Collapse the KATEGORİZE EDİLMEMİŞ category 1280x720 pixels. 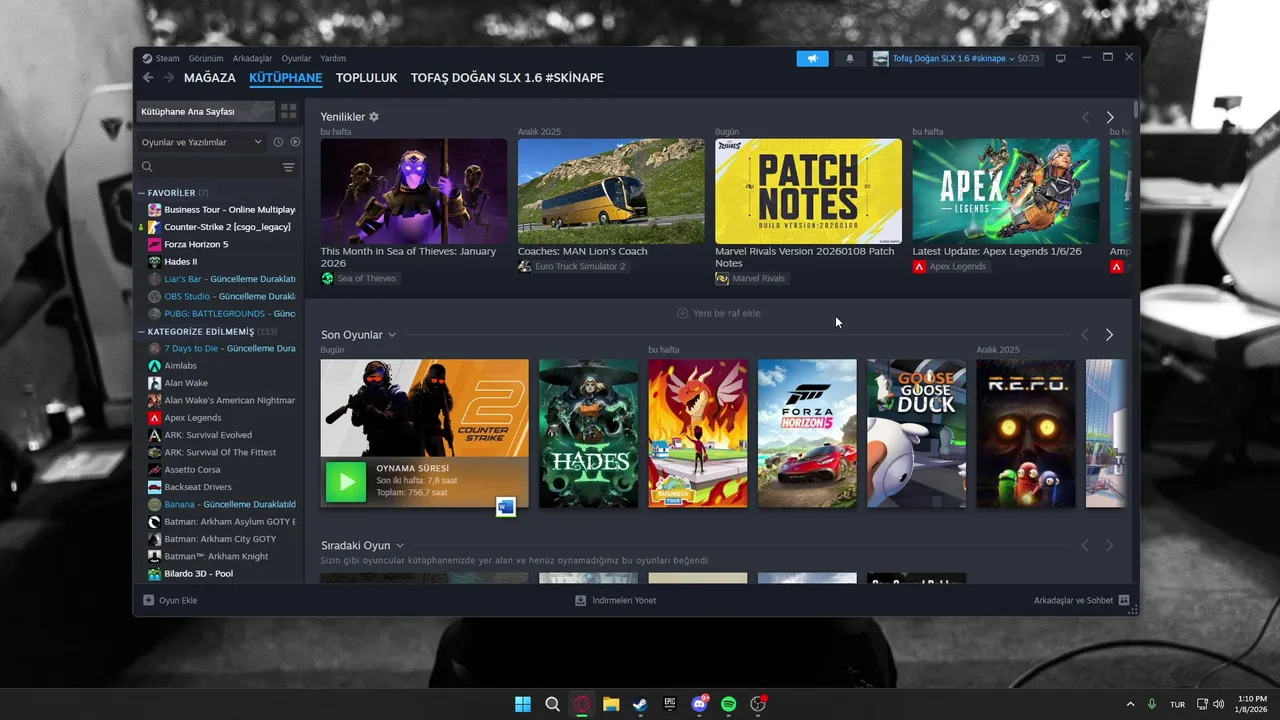(141, 331)
